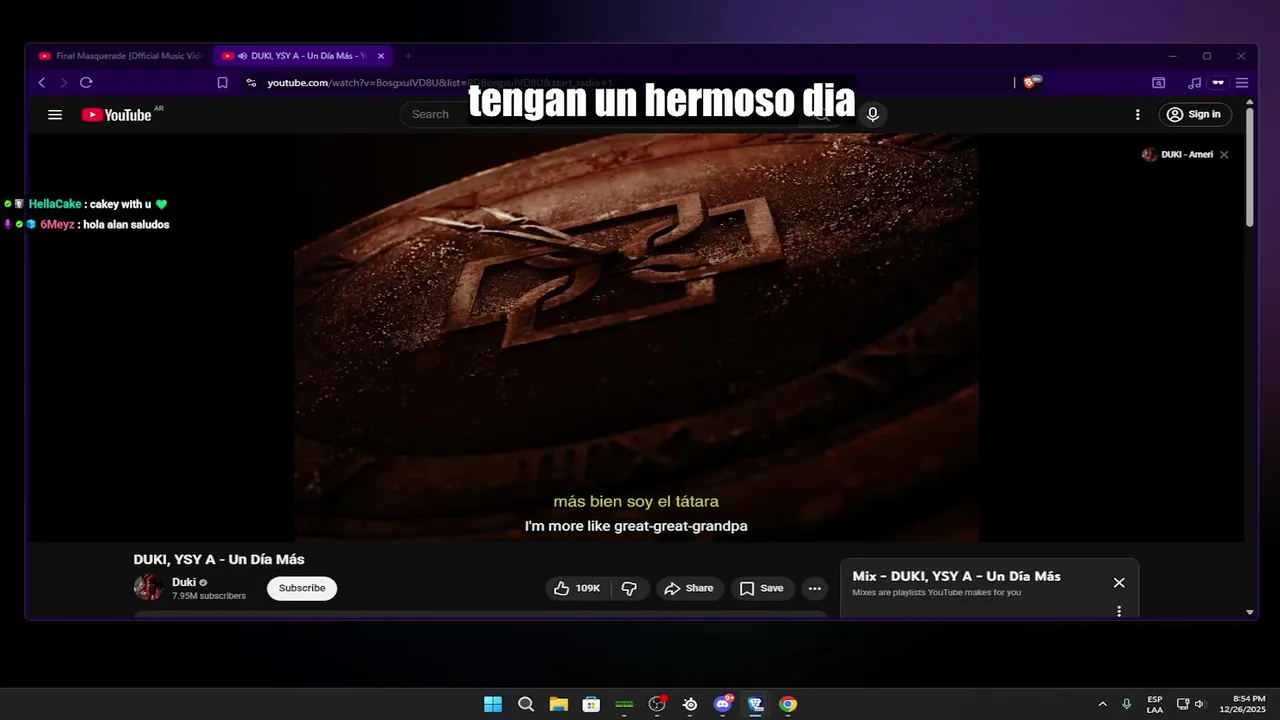
Task: Close the Mix playlist panel
Action: (1119, 582)
